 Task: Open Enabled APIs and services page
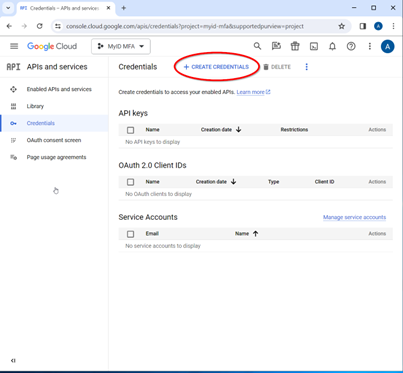click(x=59, y=89)
